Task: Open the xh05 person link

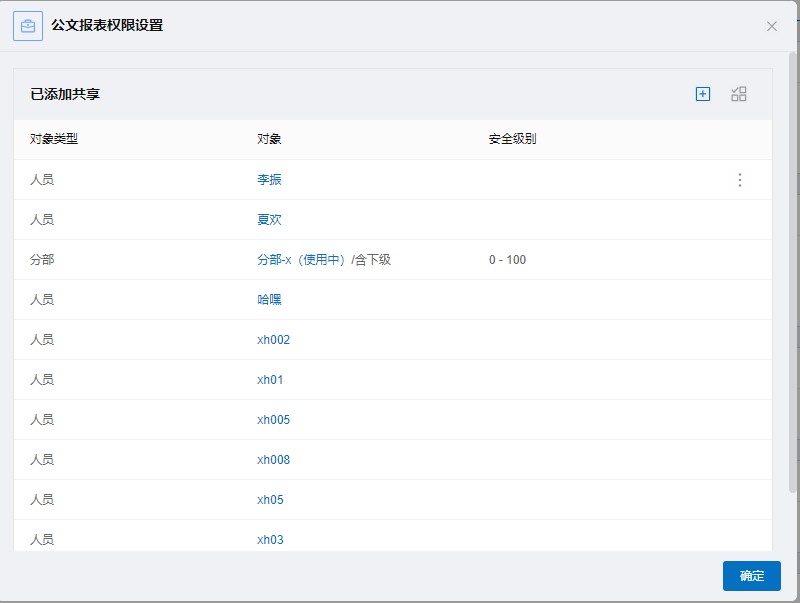Action: pos(270,500)
